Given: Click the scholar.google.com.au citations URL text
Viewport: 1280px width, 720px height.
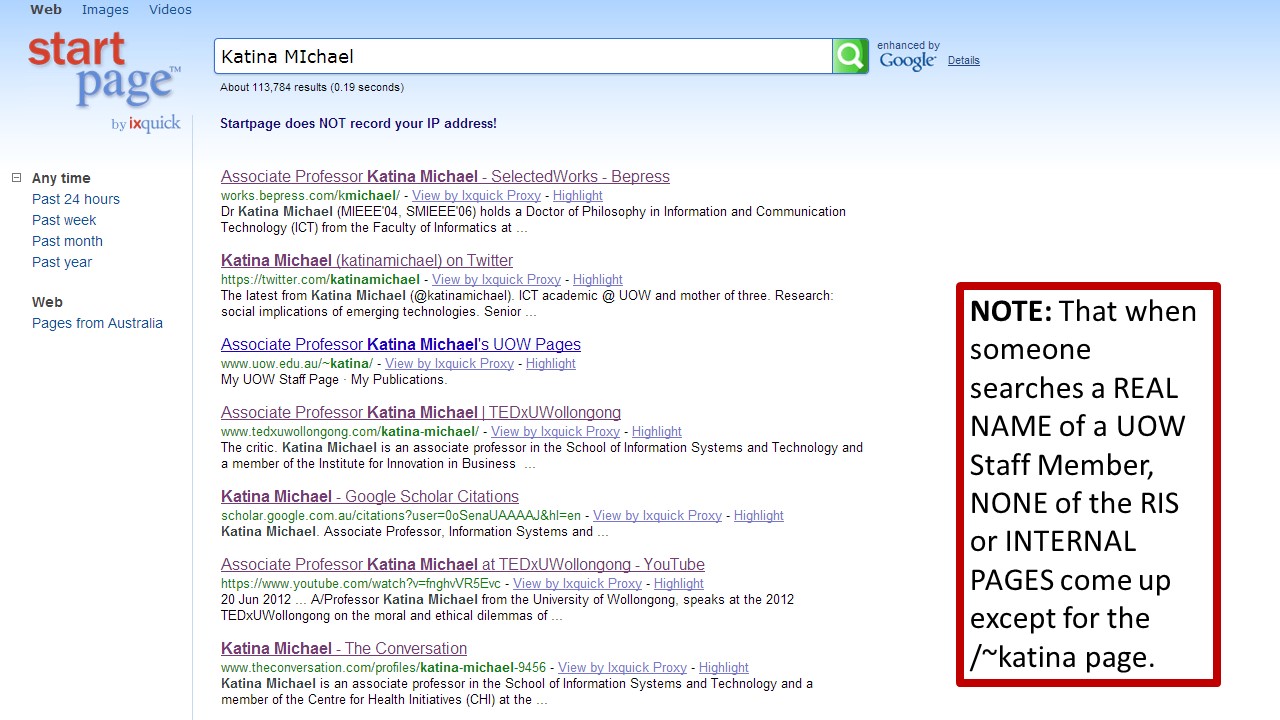Looking at the screenshot, I should tap(401, 516).
